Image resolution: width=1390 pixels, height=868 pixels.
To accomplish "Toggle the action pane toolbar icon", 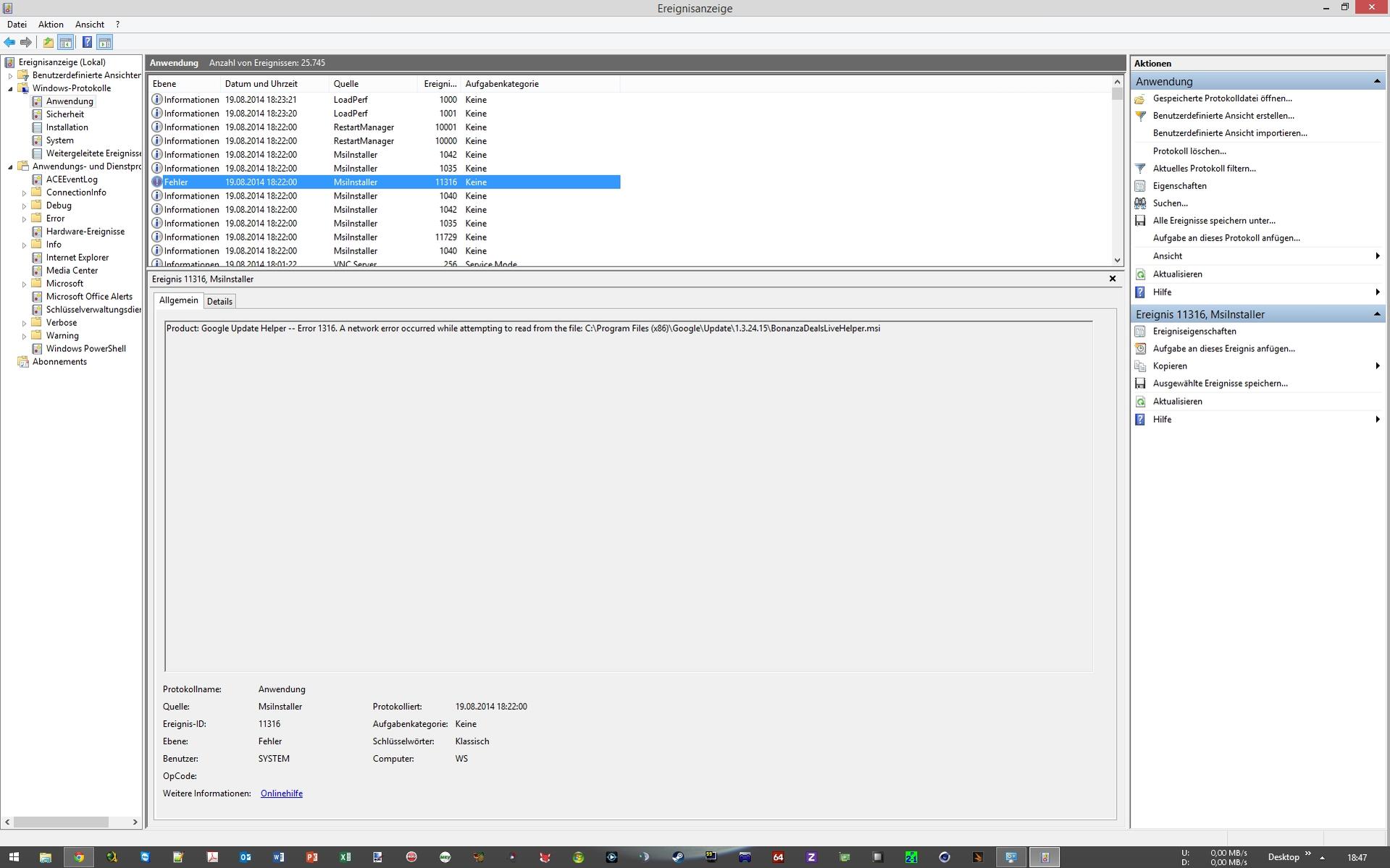I will pyautogui.click(x=105, y=42).
